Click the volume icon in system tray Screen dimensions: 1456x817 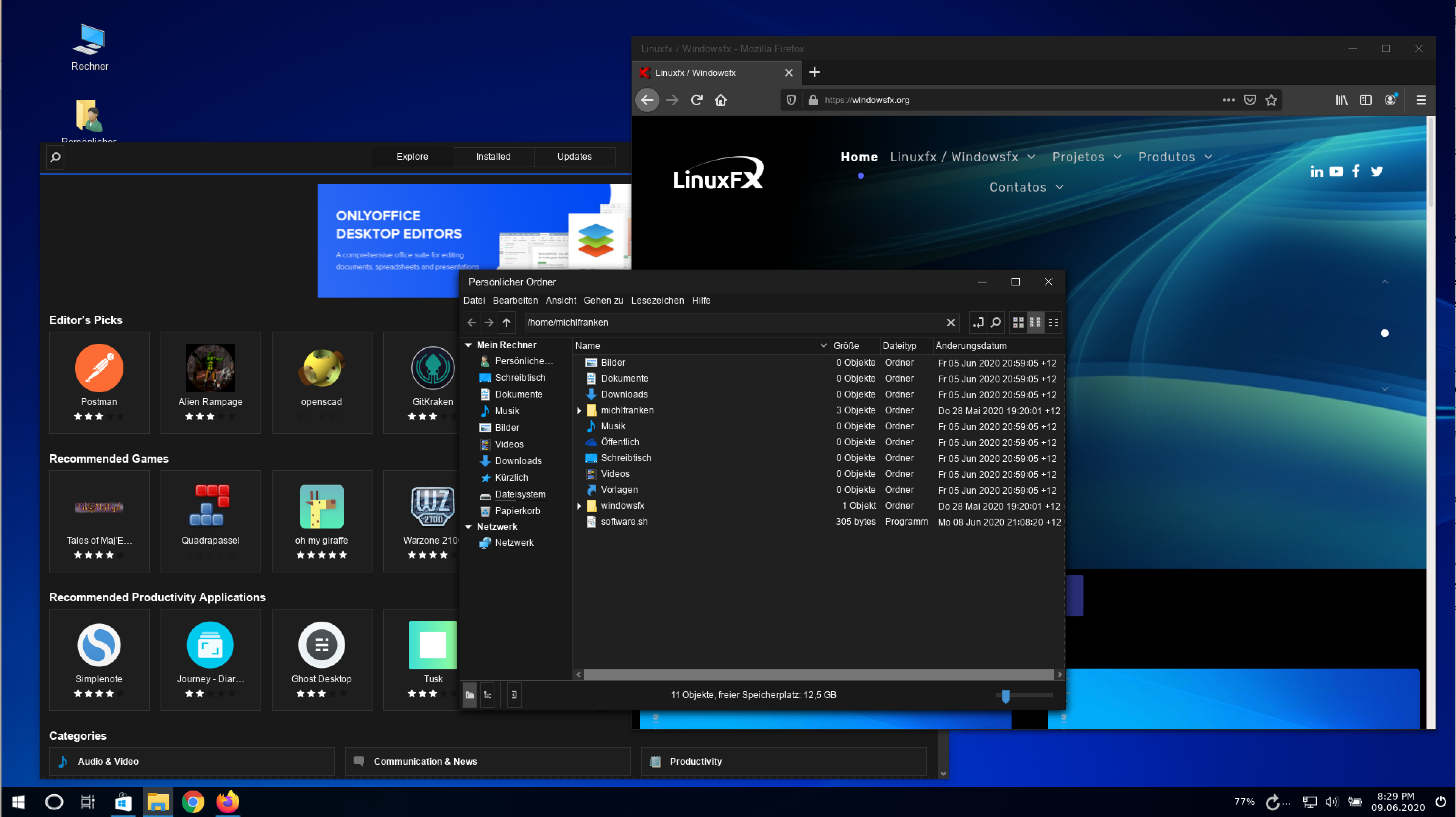point(1332,802)
